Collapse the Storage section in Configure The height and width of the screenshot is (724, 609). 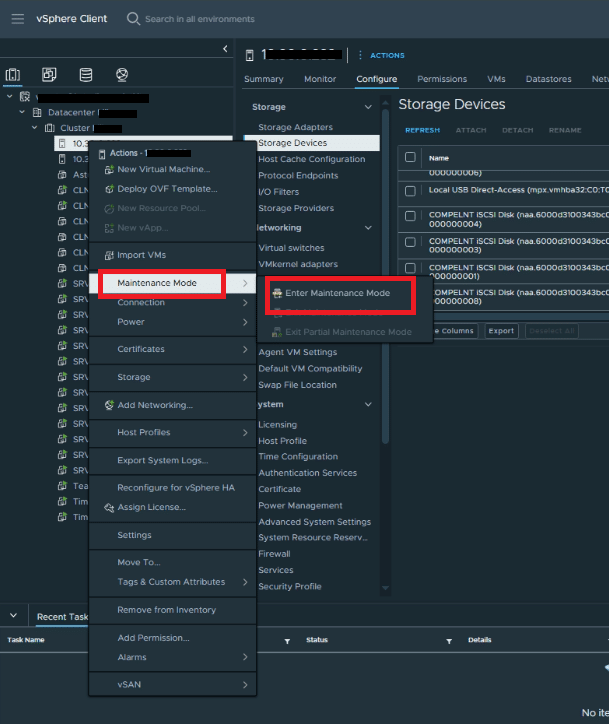pos(368,107)
